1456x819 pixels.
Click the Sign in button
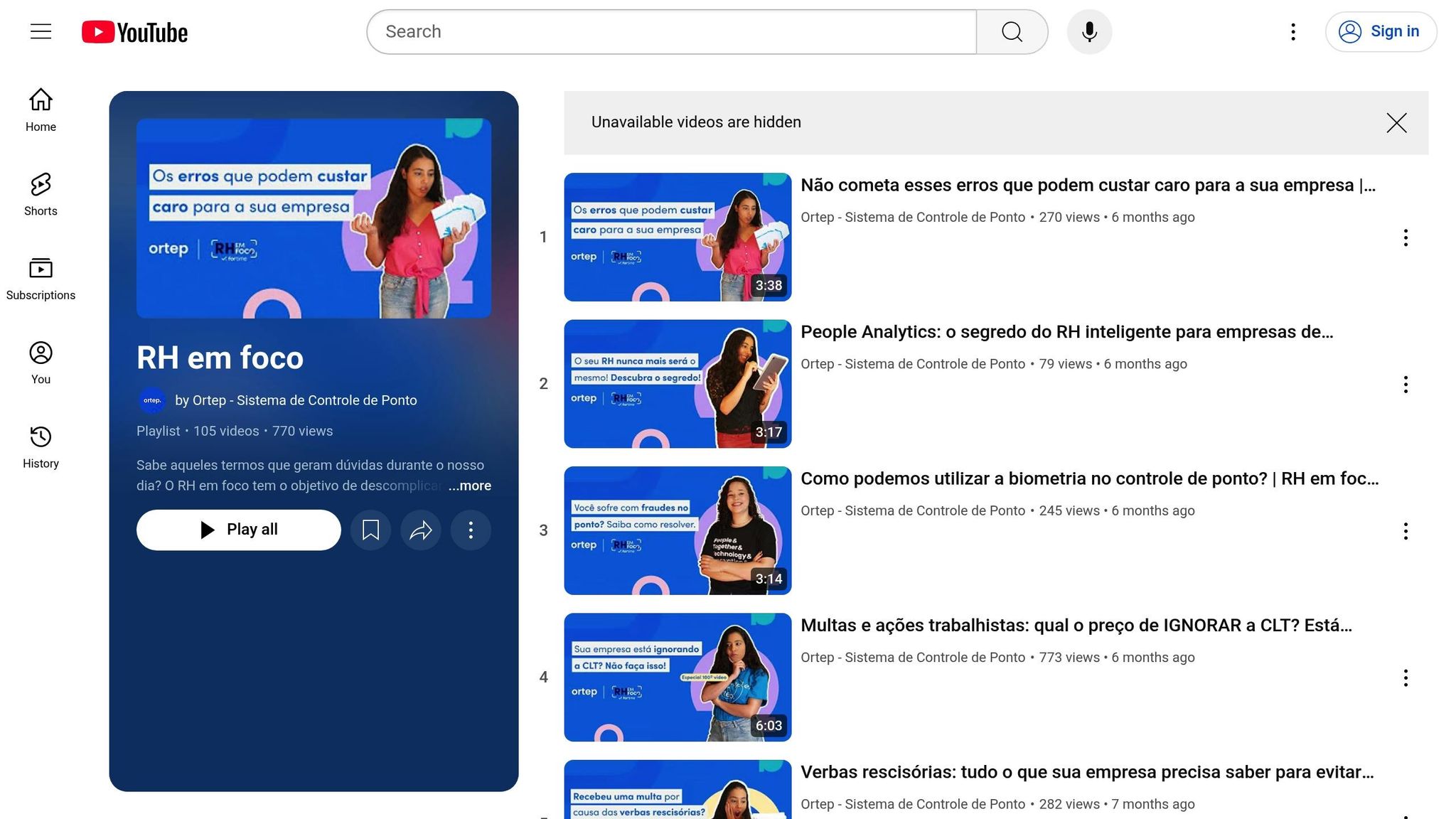(x=1381, y=32)
